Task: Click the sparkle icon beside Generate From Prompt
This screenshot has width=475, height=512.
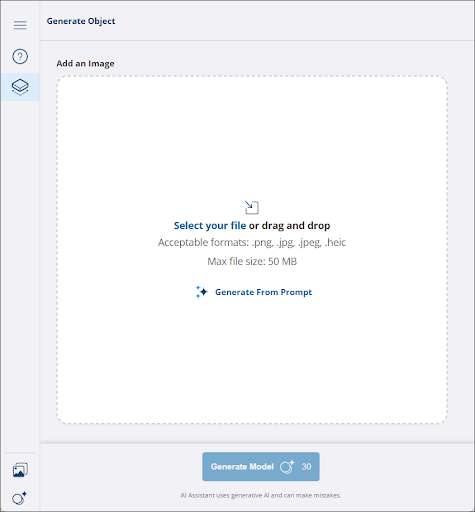Action: pos(202,292)
